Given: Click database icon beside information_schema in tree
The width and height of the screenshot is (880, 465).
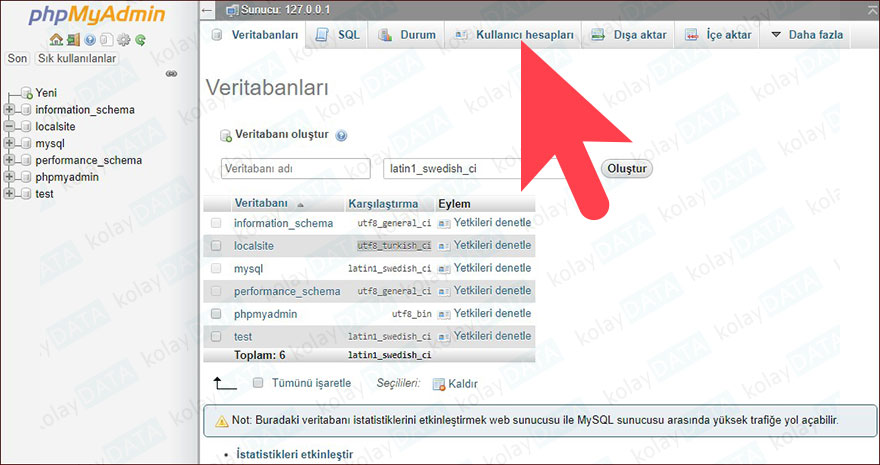Looking at the screenshot, I should pyautogui.click(x=26, y=110).
